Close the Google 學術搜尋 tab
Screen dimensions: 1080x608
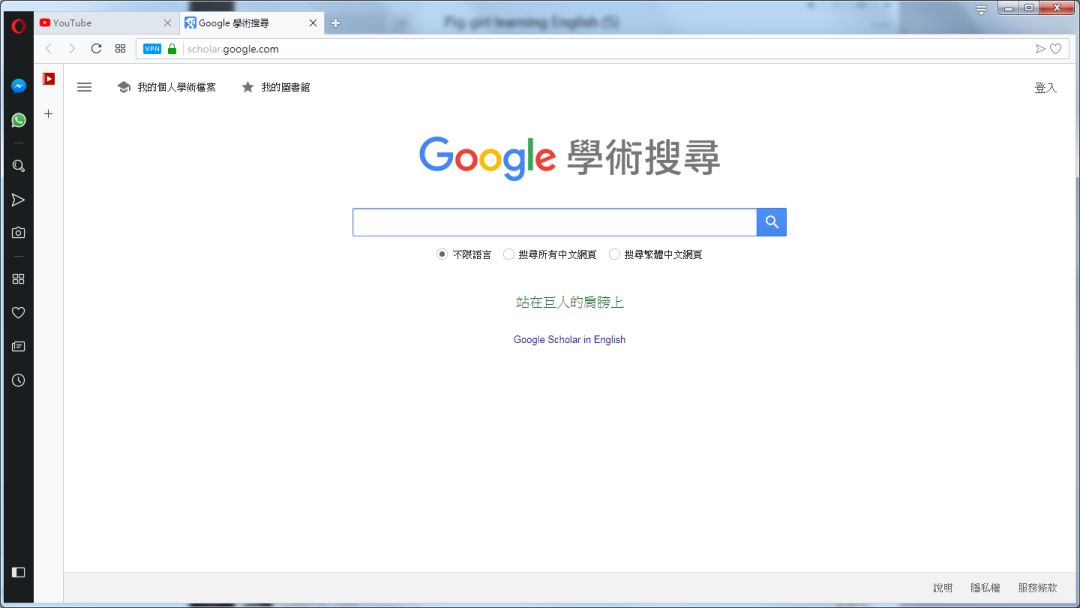(313, 23)
